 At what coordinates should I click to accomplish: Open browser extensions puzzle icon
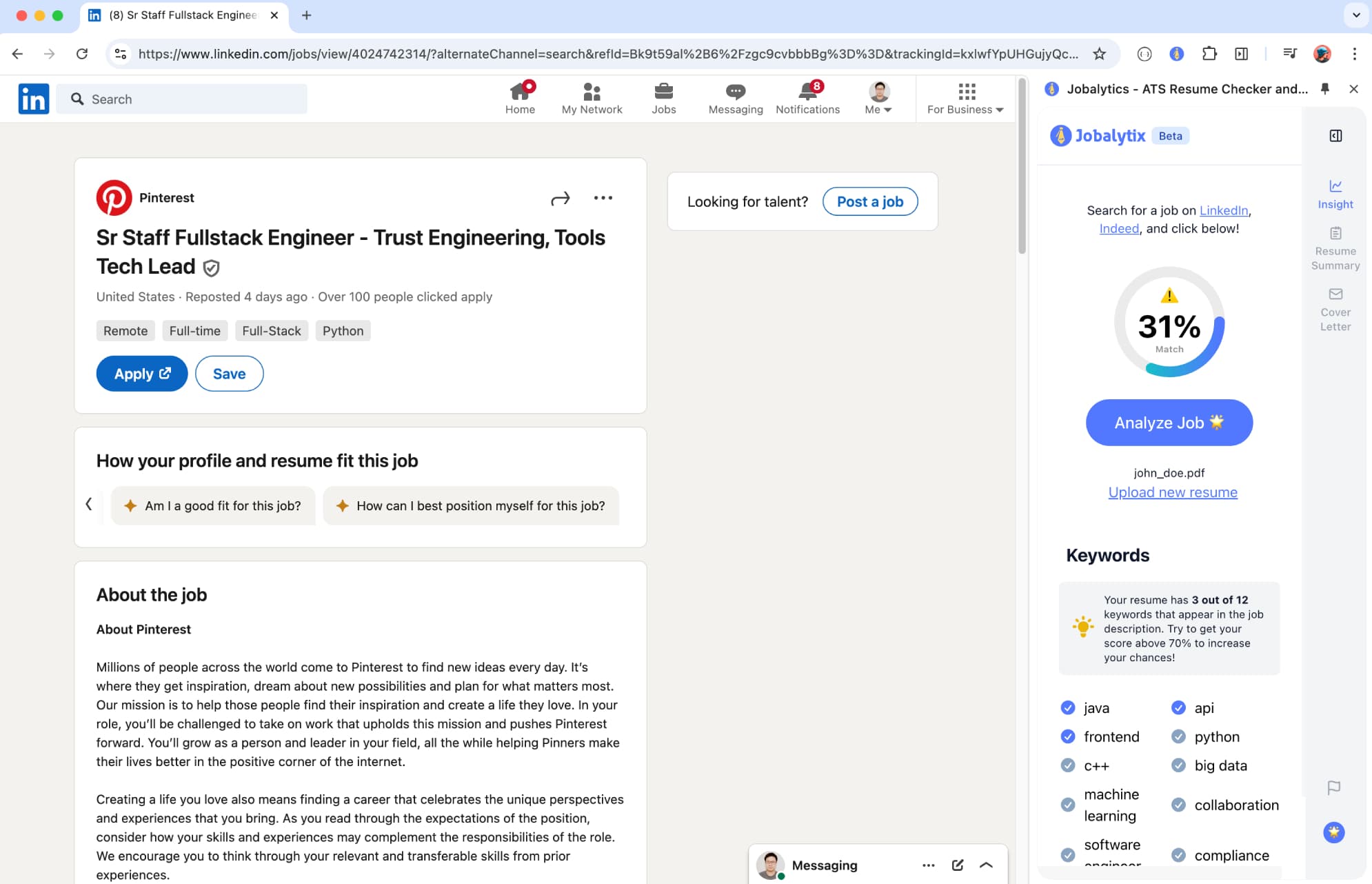(x=1209, y=54)
